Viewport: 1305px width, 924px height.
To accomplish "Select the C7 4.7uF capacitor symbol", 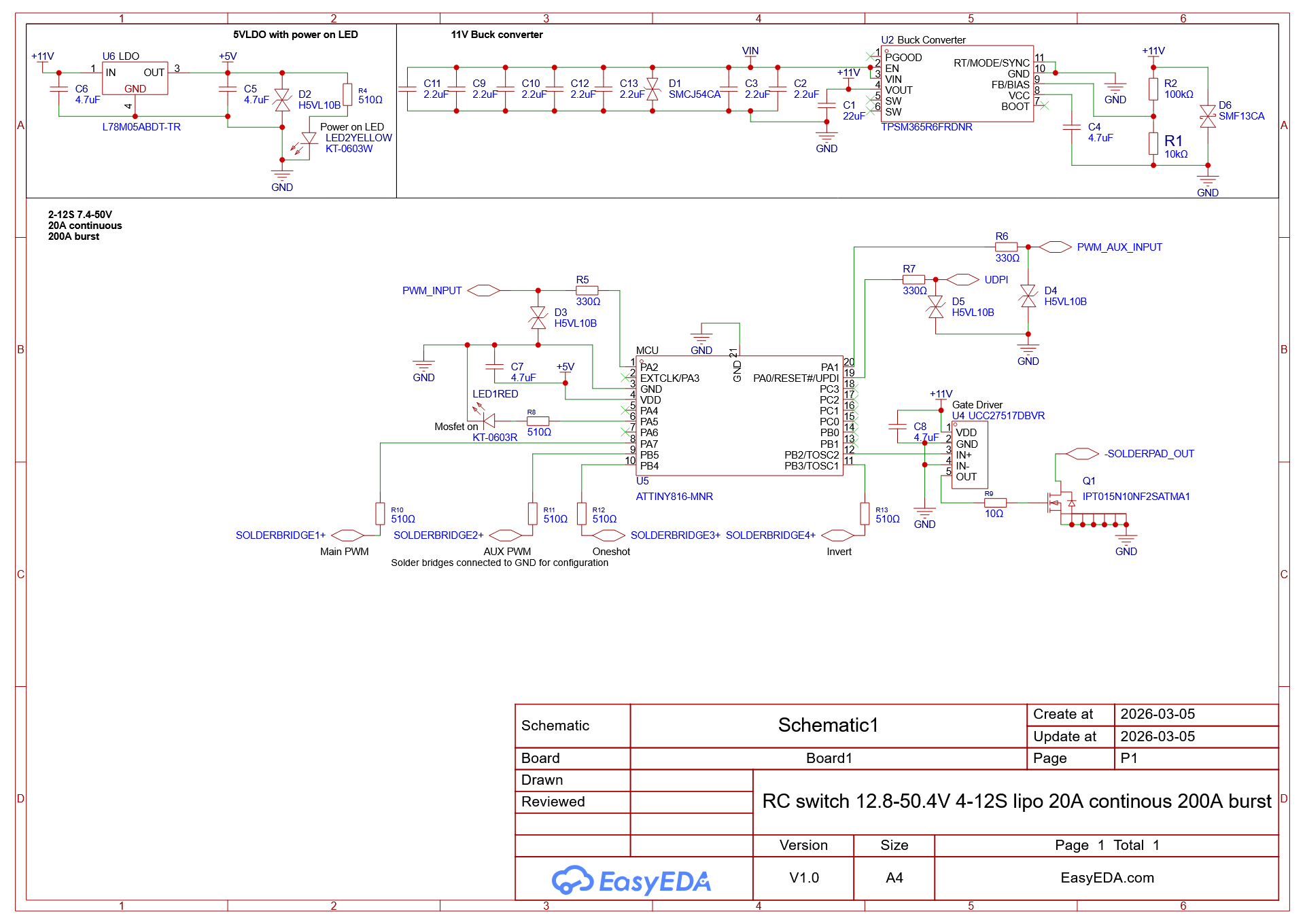I will pos(494,366).
